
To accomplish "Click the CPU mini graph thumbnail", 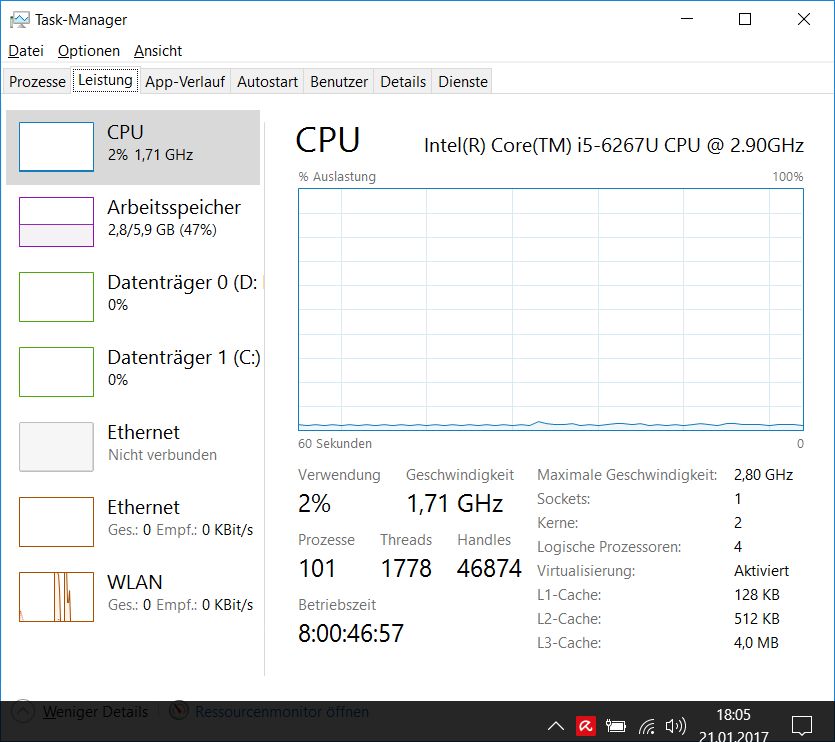I will (x=56, y=147).
